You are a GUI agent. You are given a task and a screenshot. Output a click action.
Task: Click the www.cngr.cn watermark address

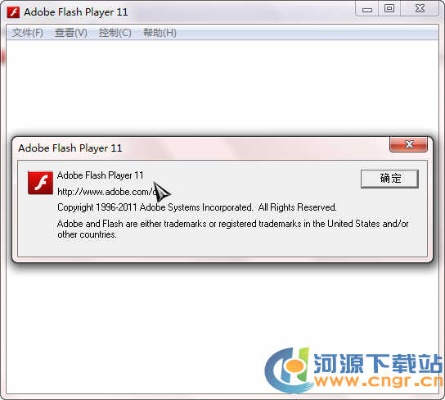tap(379, 381)
